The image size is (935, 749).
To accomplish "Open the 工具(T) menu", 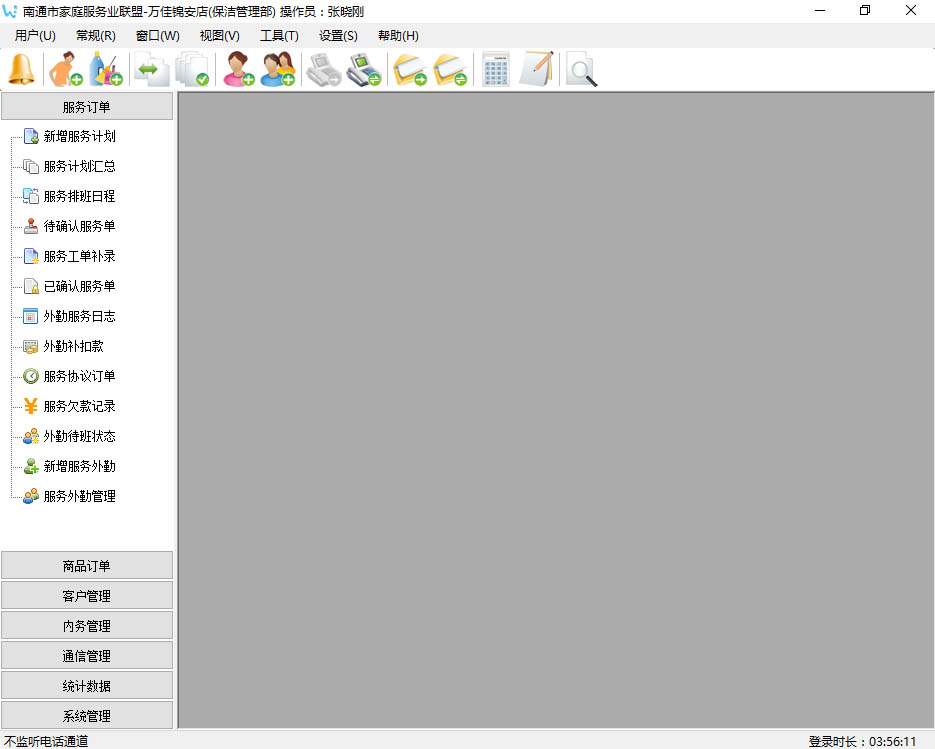I will click(279, 36).
